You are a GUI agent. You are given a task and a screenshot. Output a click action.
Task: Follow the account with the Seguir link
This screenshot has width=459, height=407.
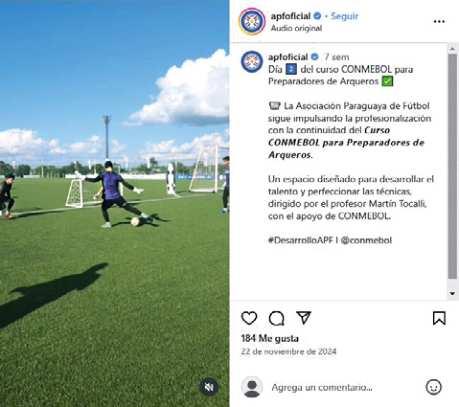(344, 16)
